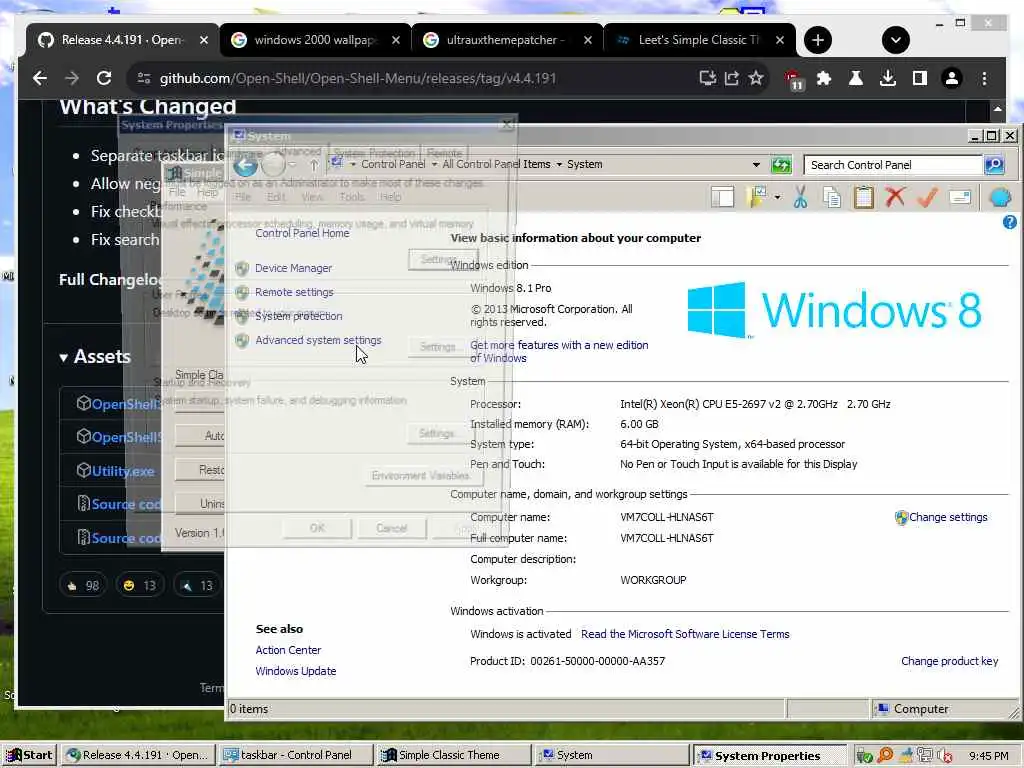
Task: Click install app icon in Chrome address bar
Action: tap(707, 78)
